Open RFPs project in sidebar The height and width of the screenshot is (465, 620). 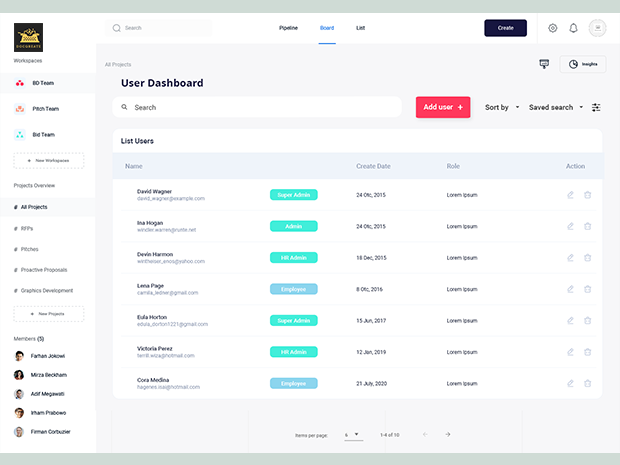pyautogui.click(x=24, y=229)
